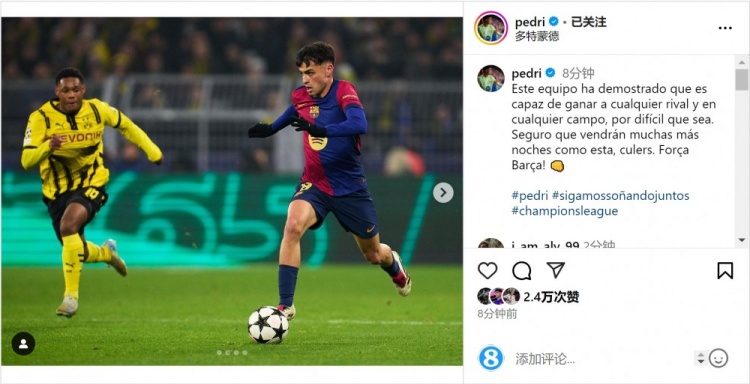
Task: Save post with bookmark icon
Action: [725, 271]
